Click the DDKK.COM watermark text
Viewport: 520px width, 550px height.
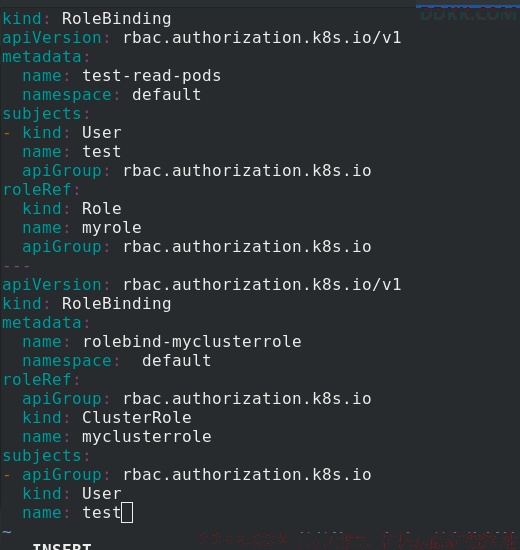(468, 15)
